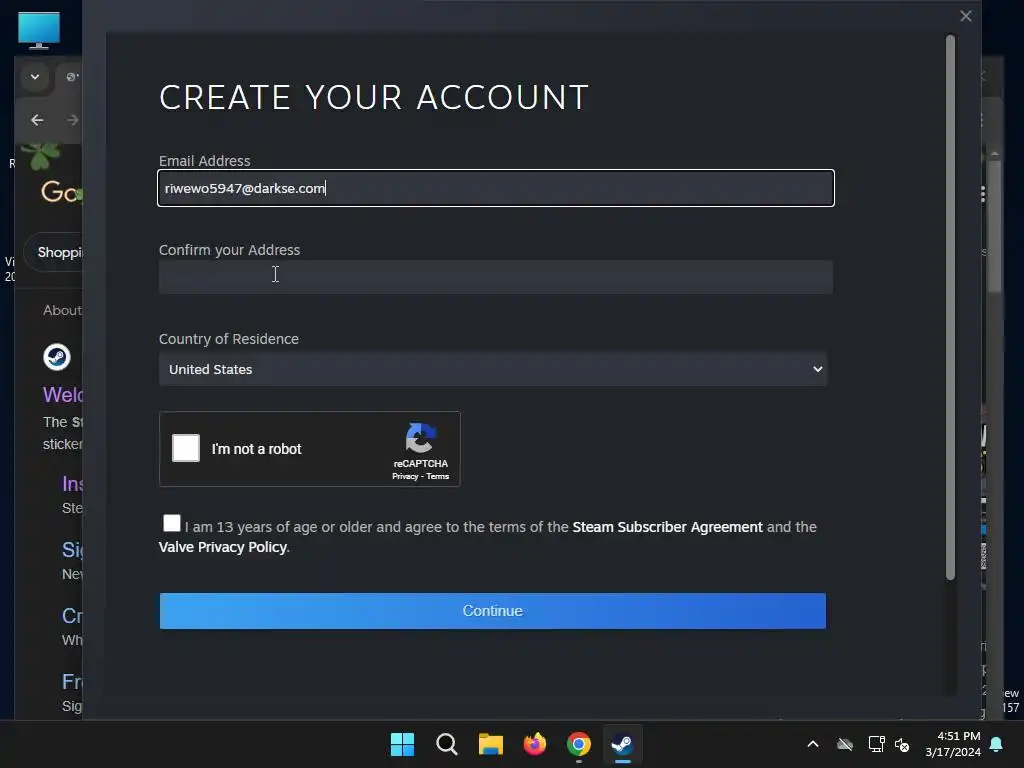Focus the Confirm your Address field
This screenshot has height=768, width=1024.
point(496,277)
